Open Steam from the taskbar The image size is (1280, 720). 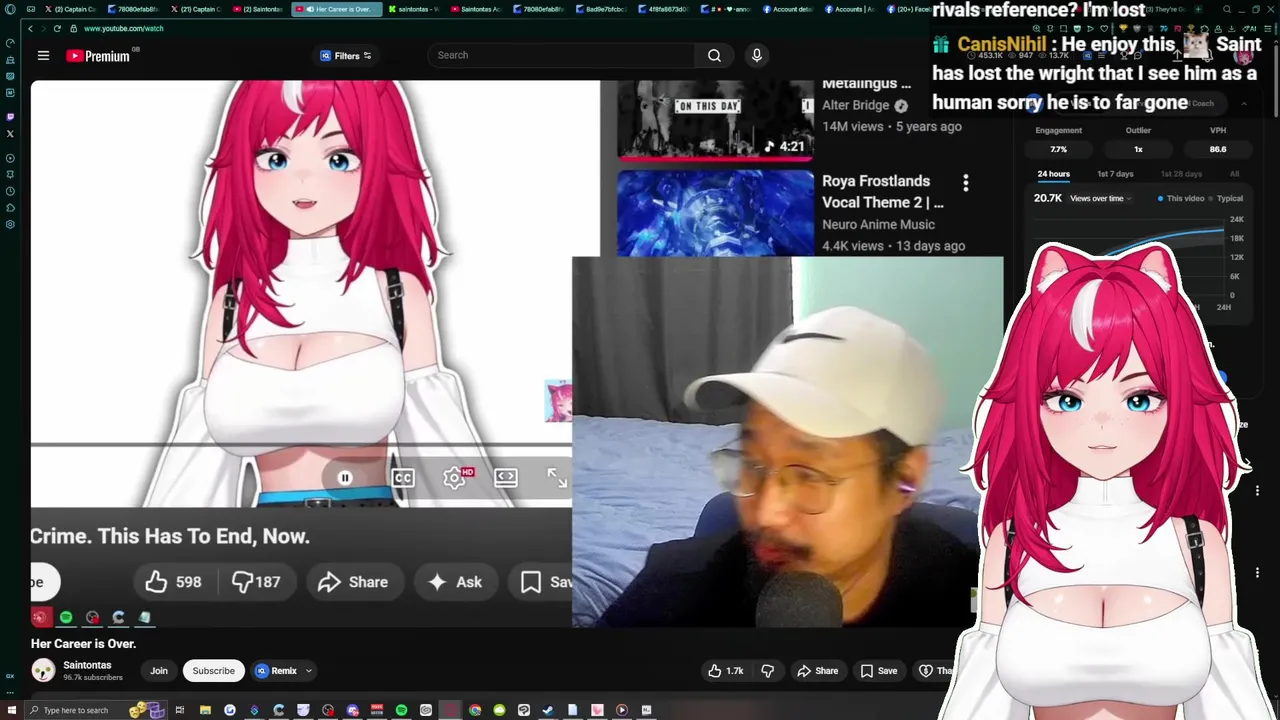[548, 710]
